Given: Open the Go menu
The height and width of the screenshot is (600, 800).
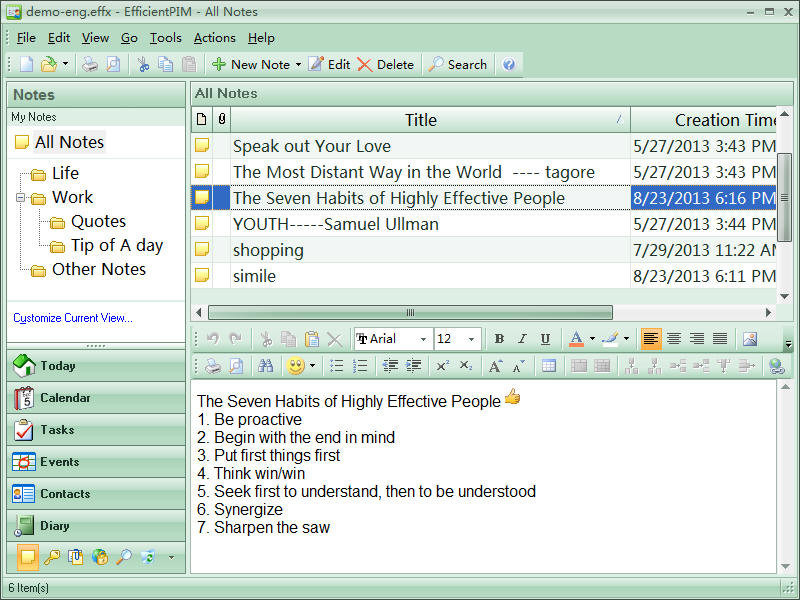Looking at the screenshot, I should pos(129,38).
